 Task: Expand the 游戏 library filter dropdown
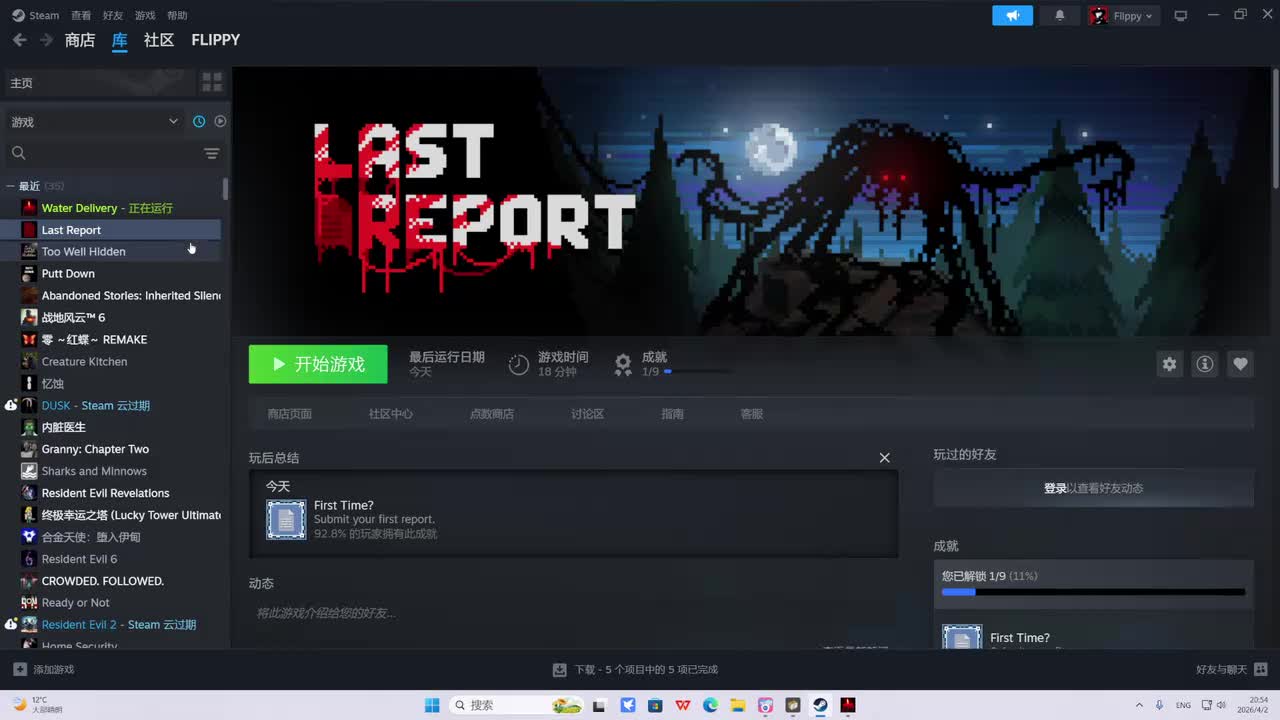(x=95, y=121)
